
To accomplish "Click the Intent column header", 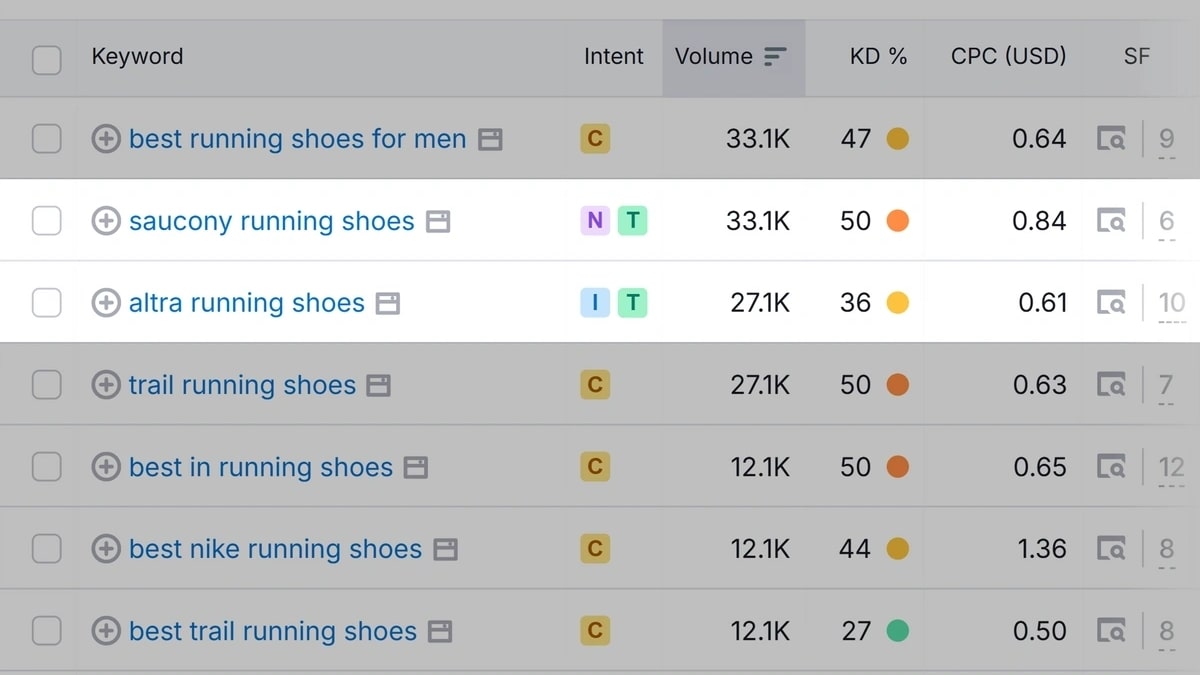I will coord(613,57).
